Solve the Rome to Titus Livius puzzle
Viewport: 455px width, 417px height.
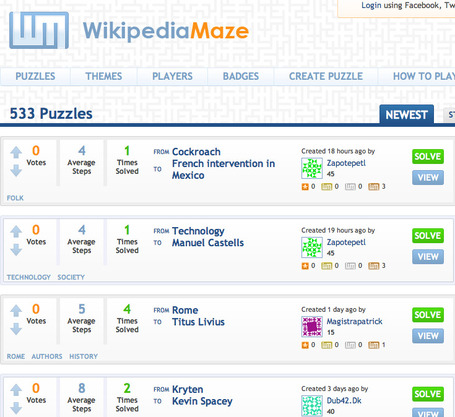(x=428, y=315)
